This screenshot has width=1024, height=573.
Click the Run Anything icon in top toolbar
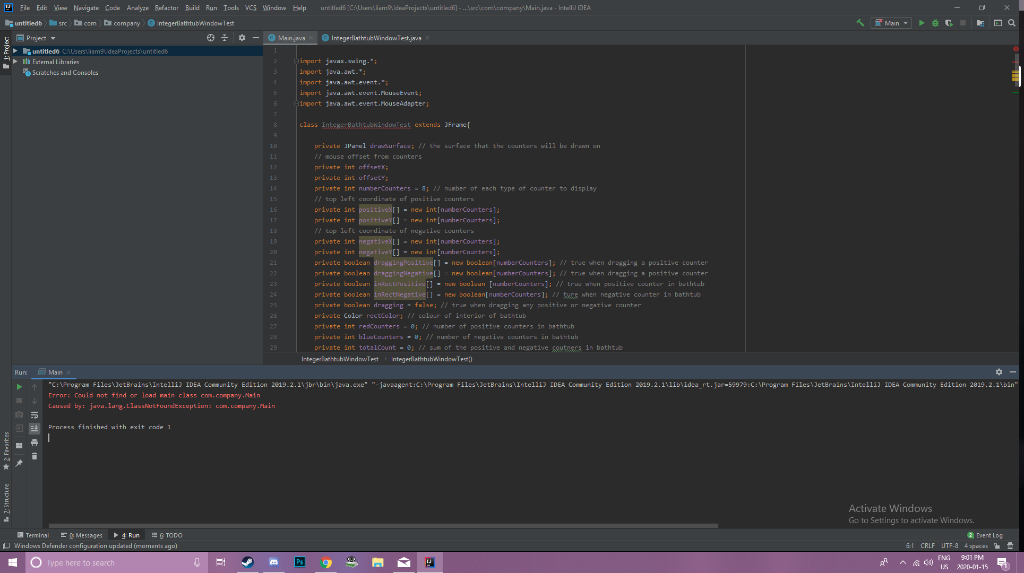click(x=997, y=23)
